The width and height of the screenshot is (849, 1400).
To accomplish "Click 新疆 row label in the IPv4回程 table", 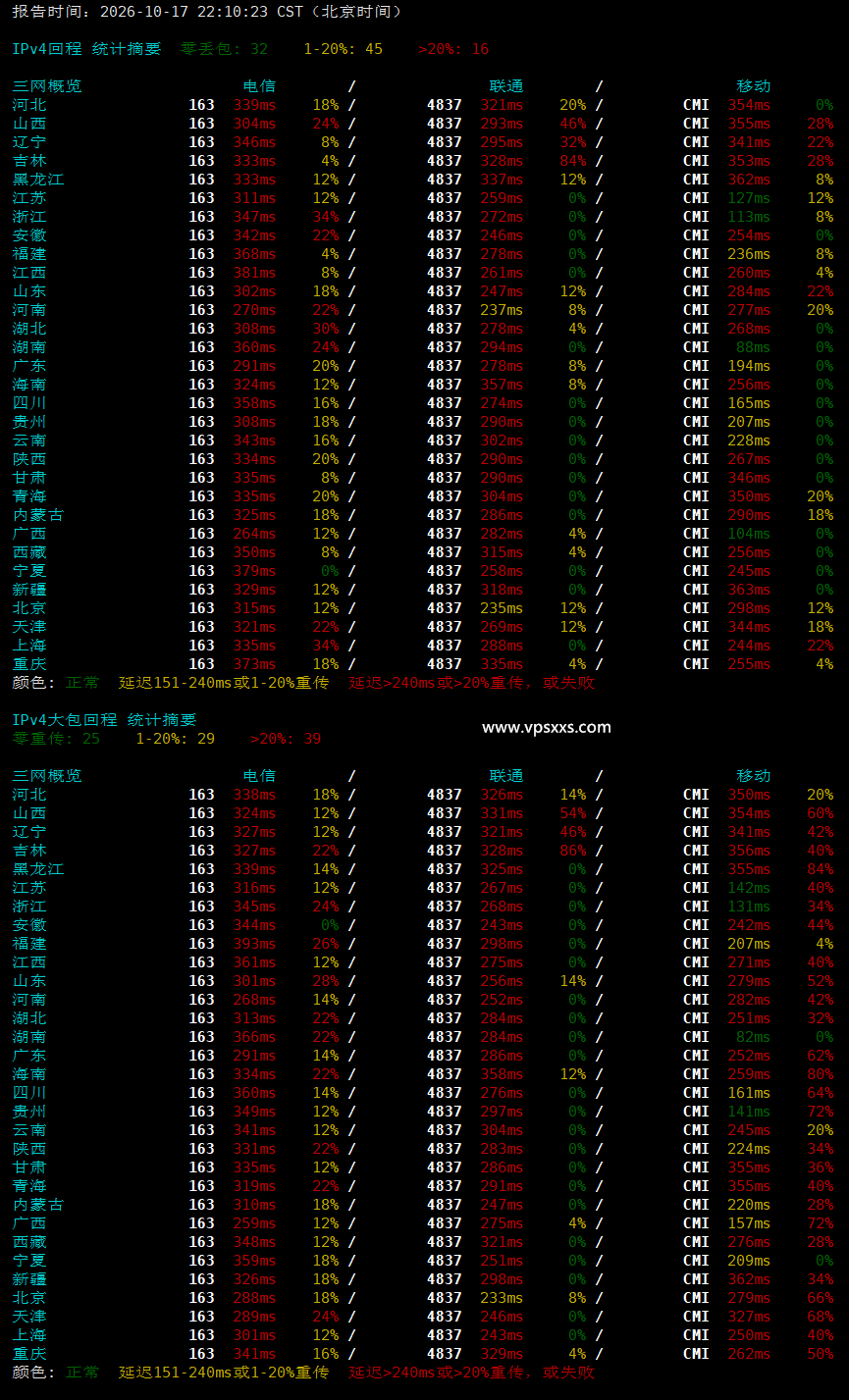I will (x=29, y=590).
